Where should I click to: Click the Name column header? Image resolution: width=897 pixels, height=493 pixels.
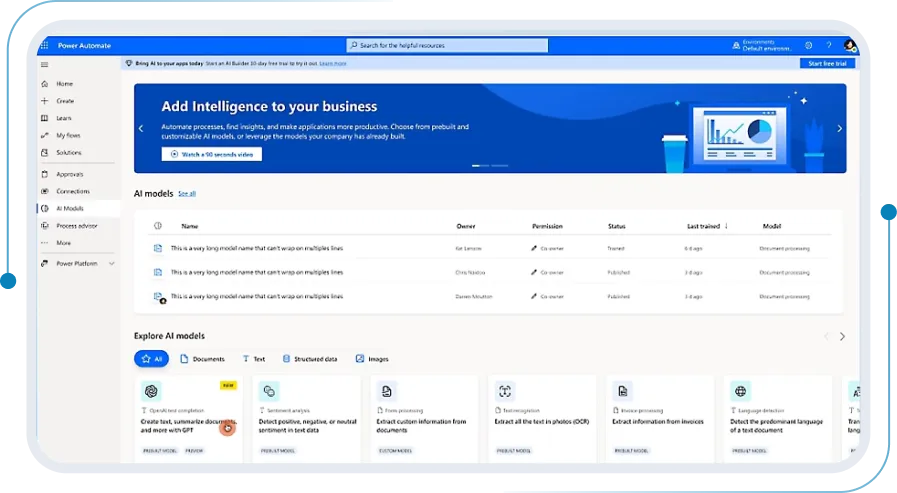(x=189, y=226)
